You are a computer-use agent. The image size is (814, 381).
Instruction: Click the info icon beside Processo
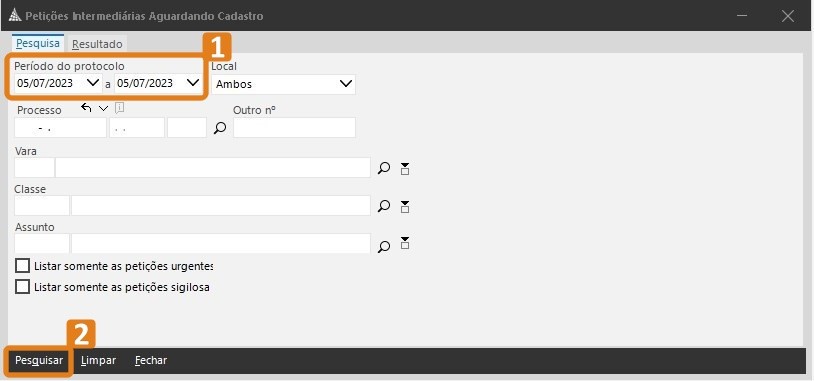pos(120,108)
